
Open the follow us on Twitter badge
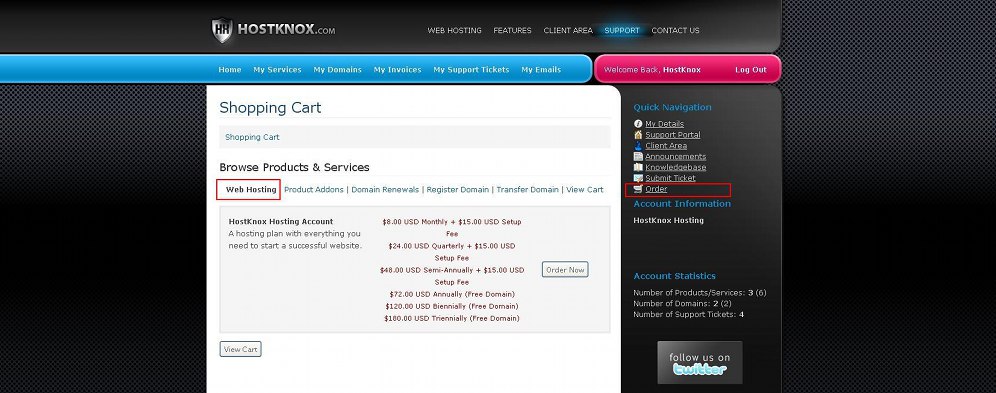(x=699, y=363)
